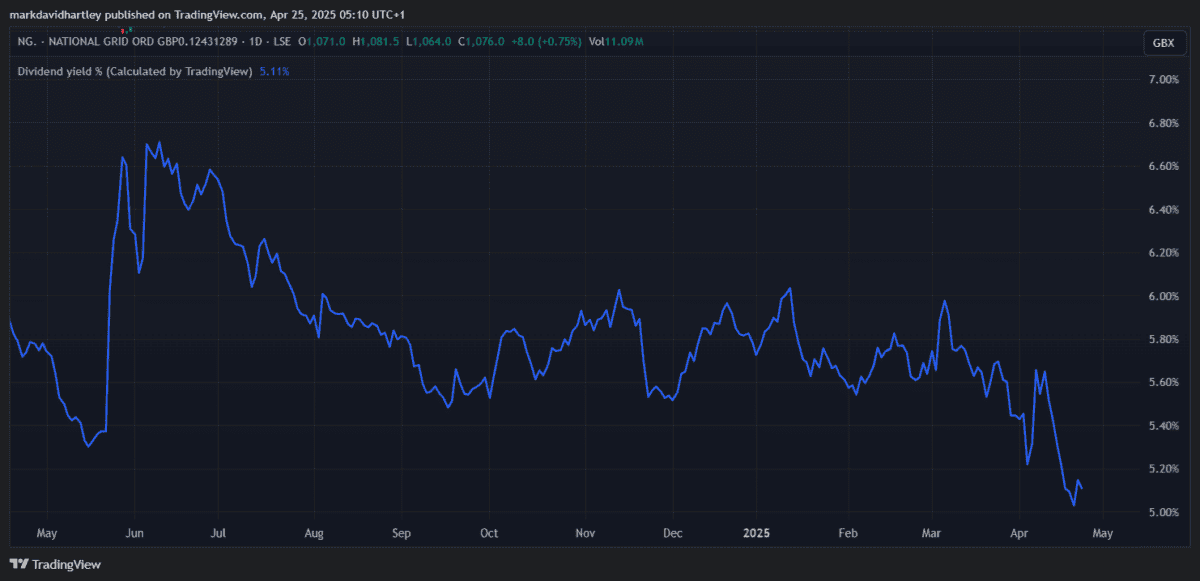The image size is (1200, 581).
Task: Click the 5.00% price scale label
Action: (1163, 512)
